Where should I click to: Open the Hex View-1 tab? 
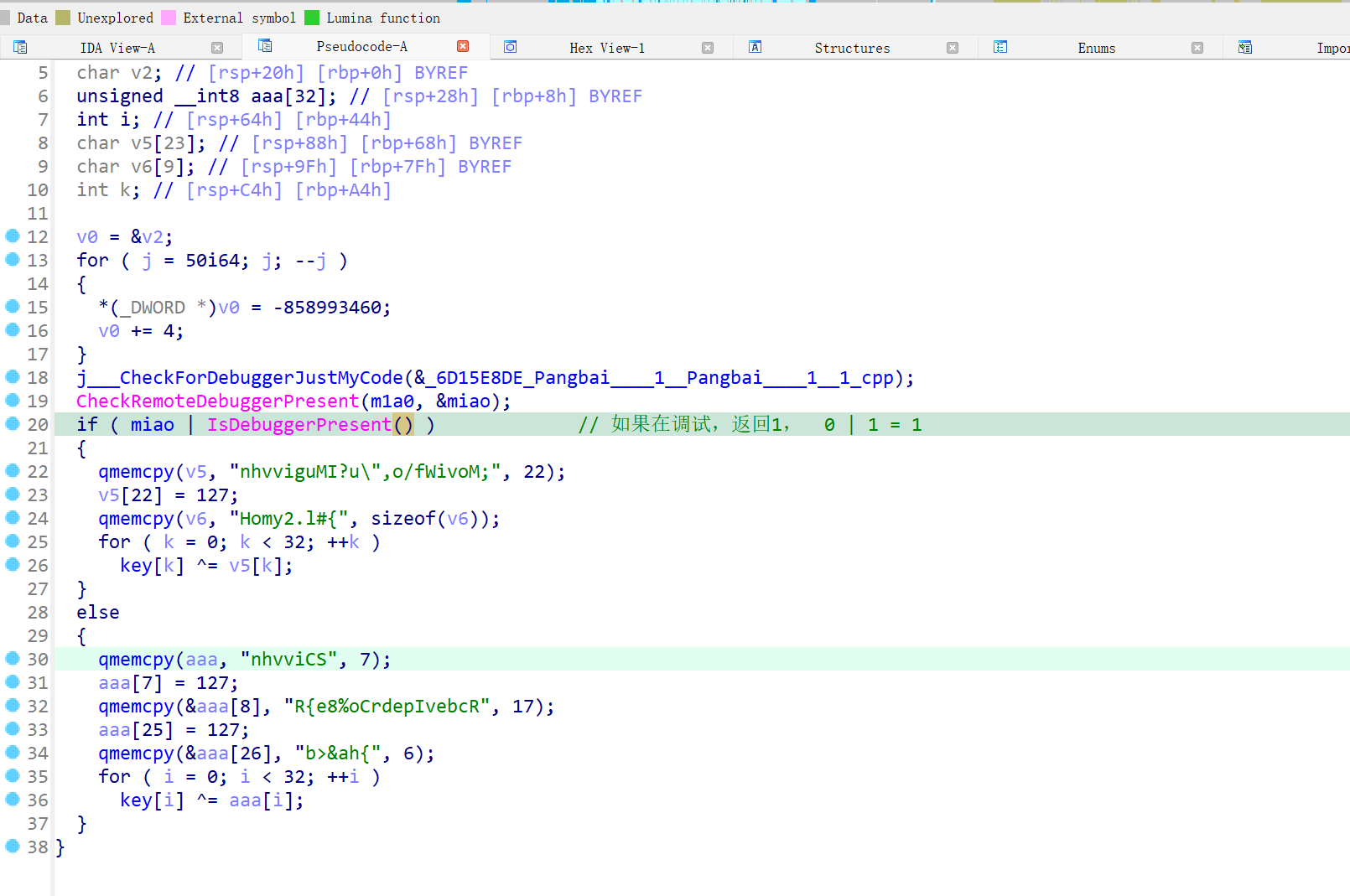pyautogui.click(x=607, y=48)
